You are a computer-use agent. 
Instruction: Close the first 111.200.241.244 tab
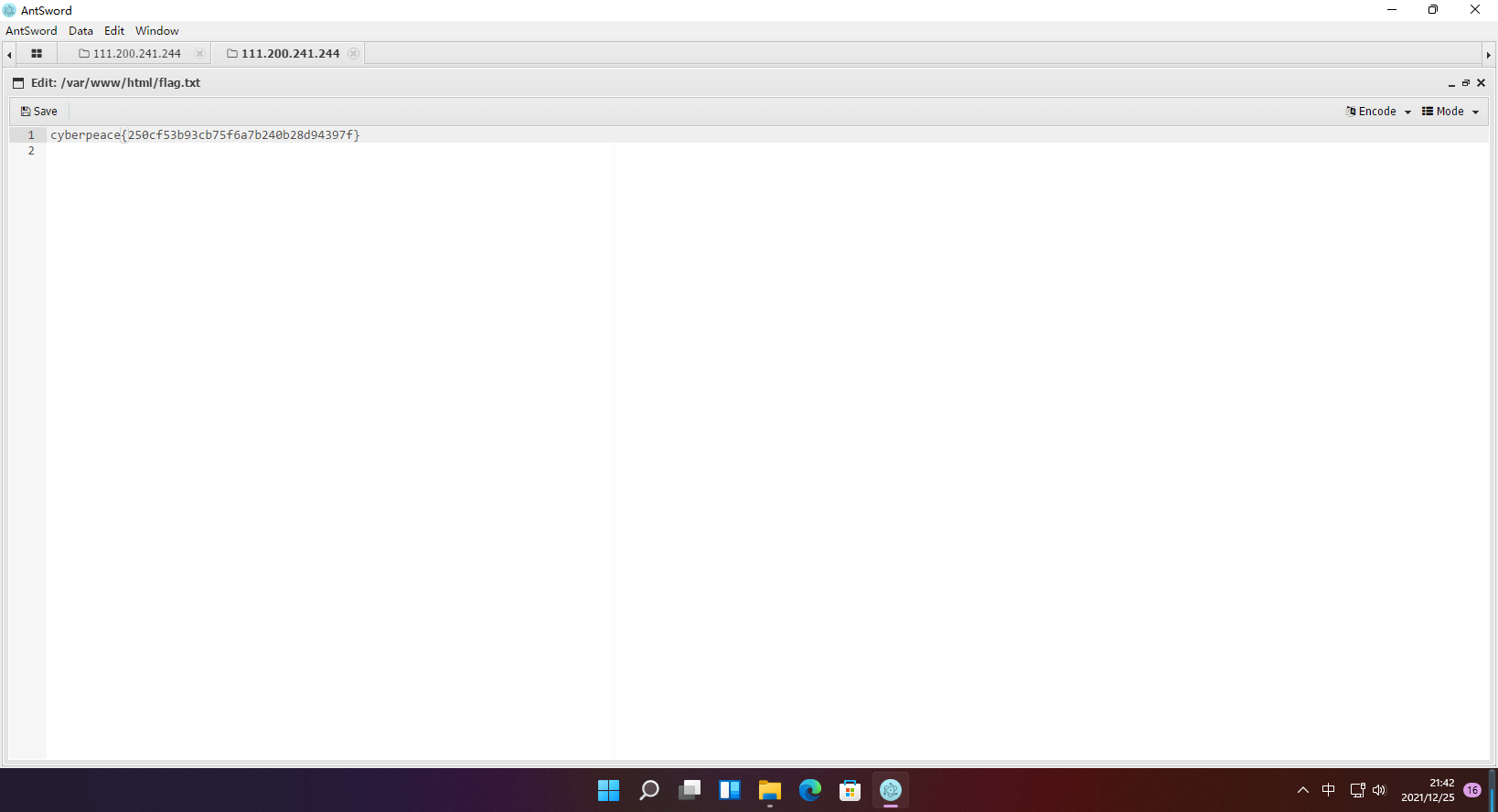pos(199,54)
